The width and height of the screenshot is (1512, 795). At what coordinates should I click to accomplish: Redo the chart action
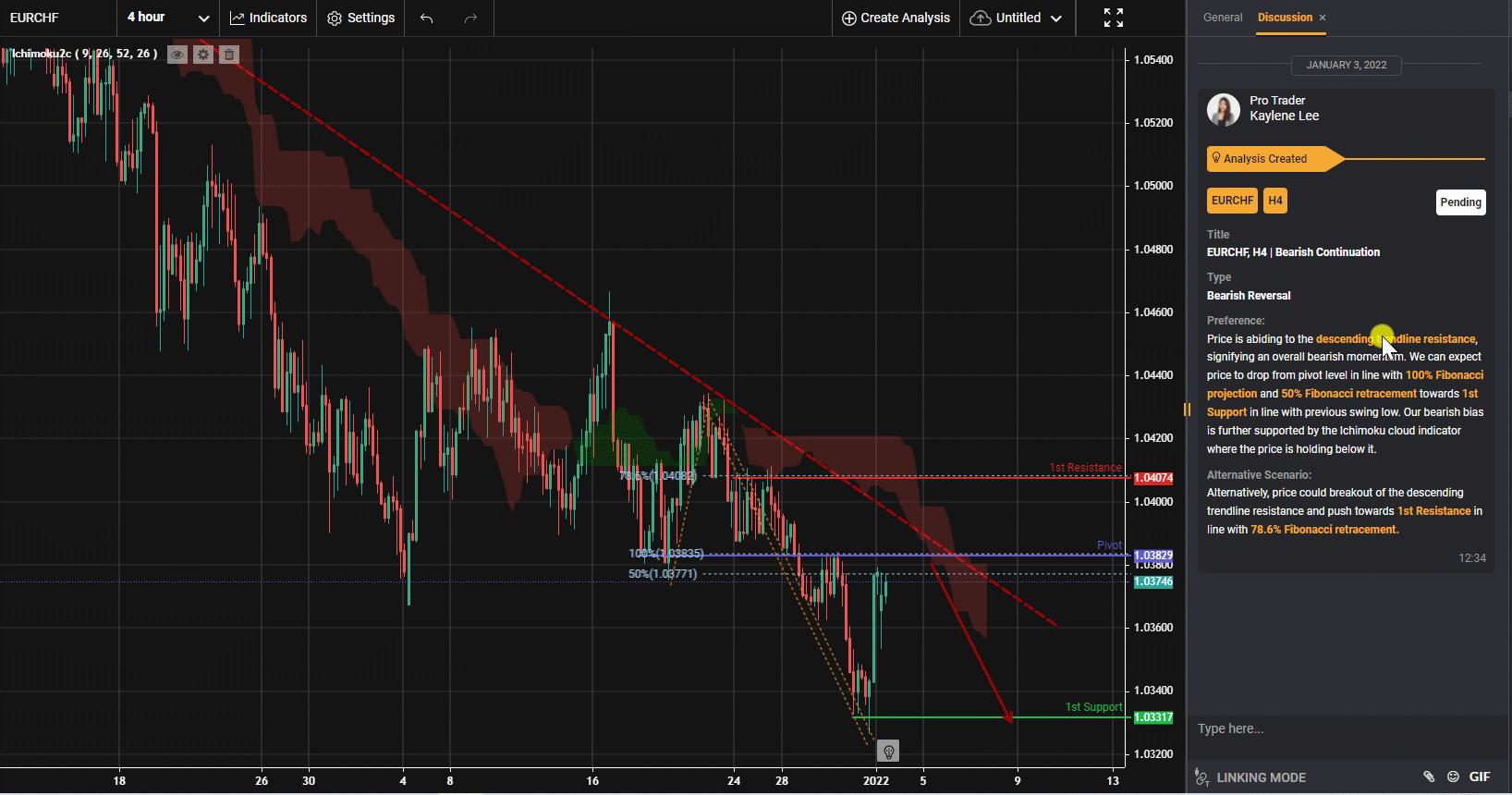[x=470, y=18]
